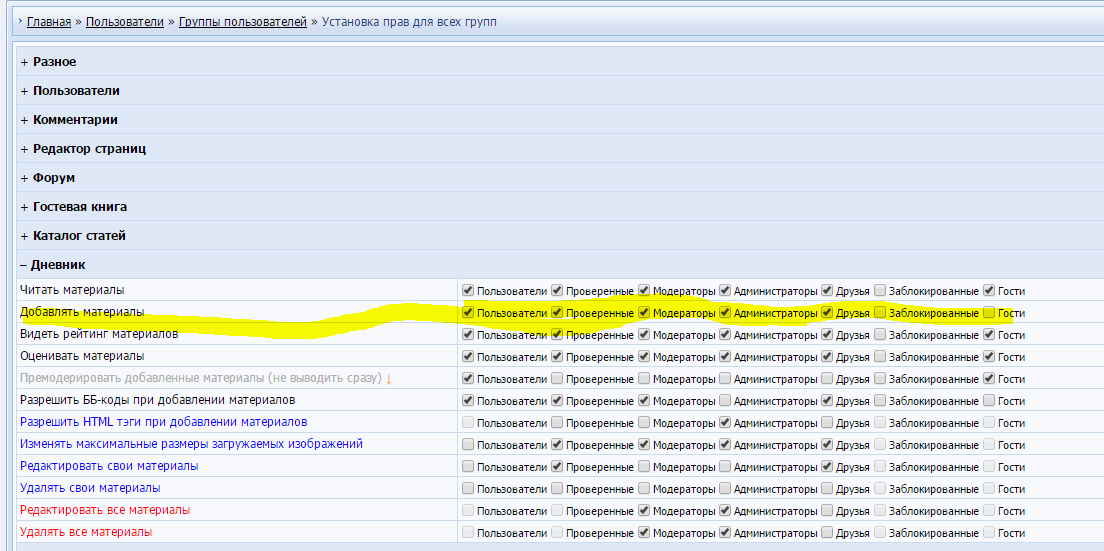Expand the Каталог статей section

tap(79, 236)
